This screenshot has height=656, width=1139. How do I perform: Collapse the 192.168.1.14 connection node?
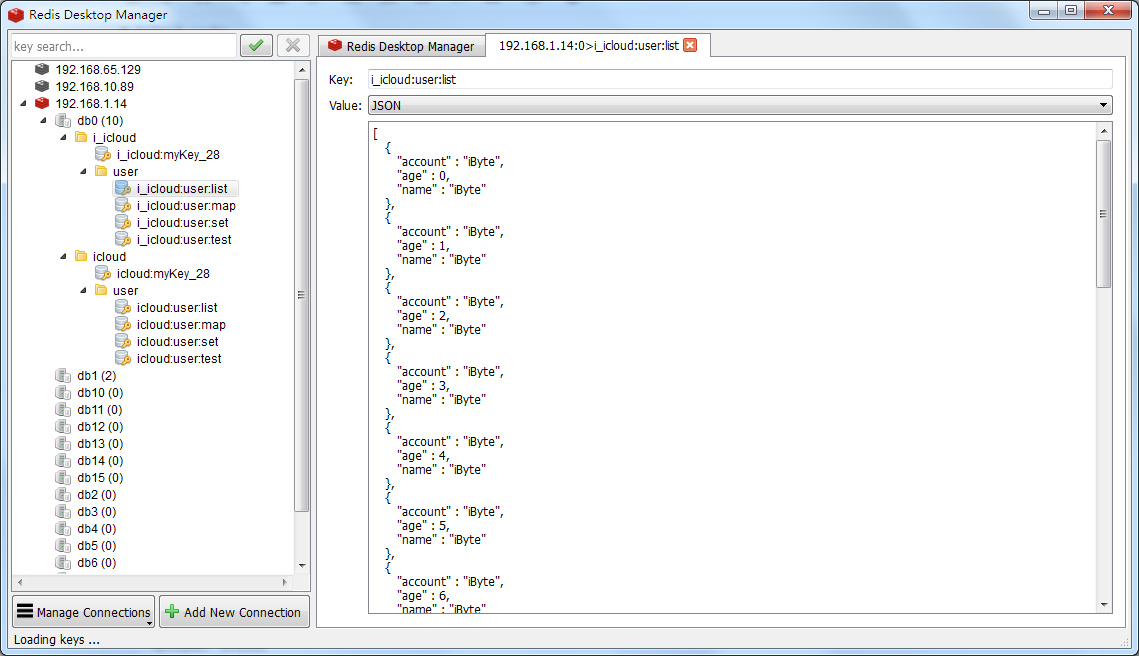(x=23, y=103)
